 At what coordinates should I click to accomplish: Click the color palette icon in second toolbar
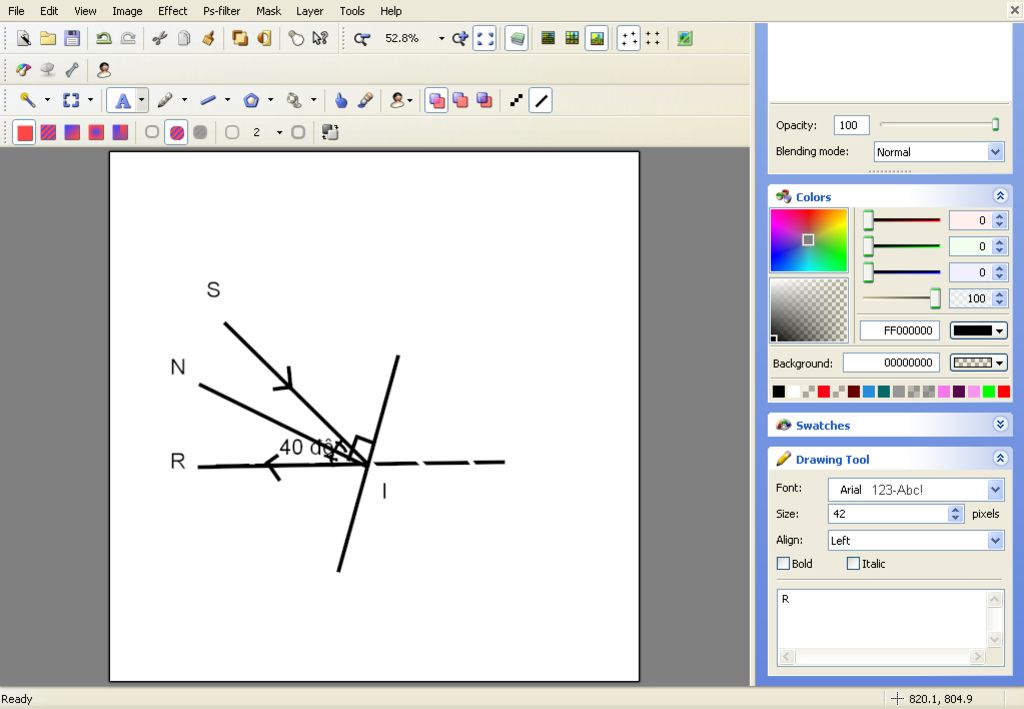(x=24, y=69)
